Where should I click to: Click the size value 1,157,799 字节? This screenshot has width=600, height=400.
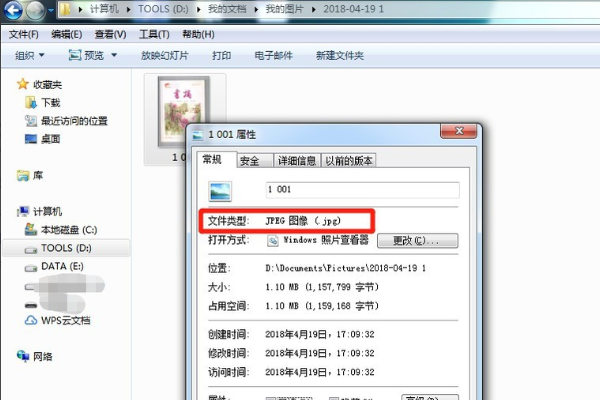(x=342, y=287)
